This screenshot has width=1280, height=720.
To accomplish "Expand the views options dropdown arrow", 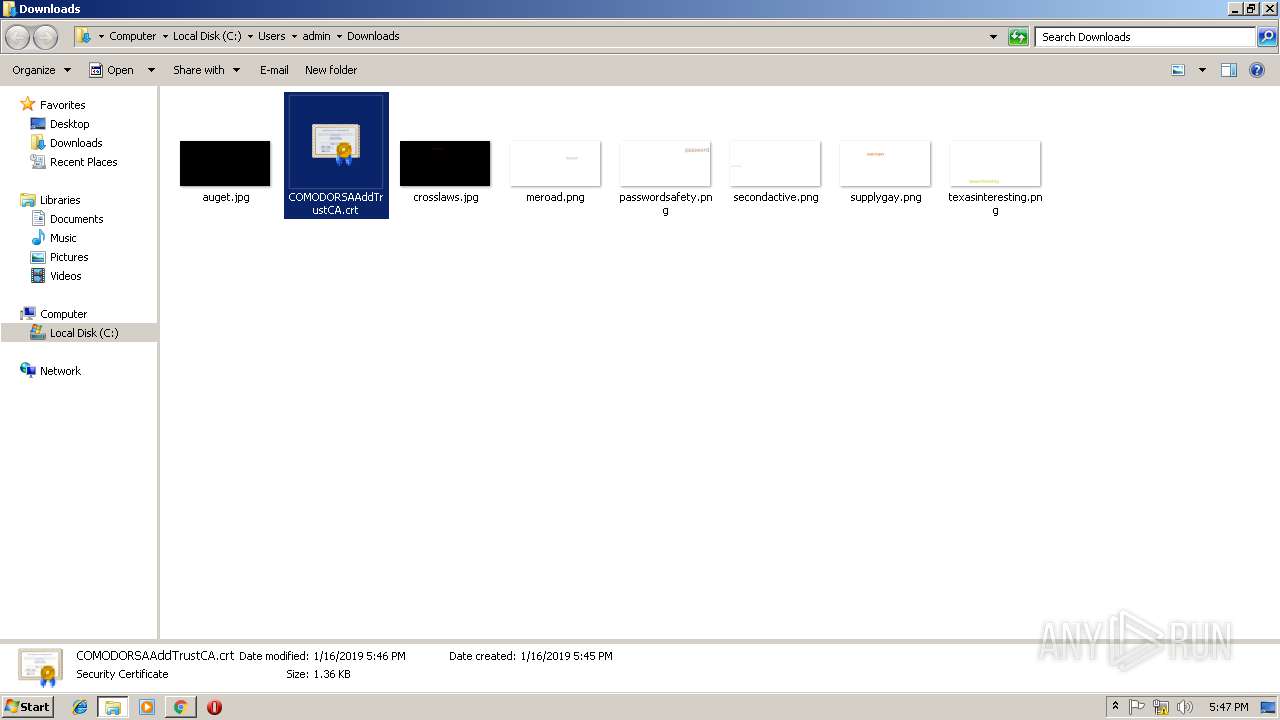I will 1202,70.
